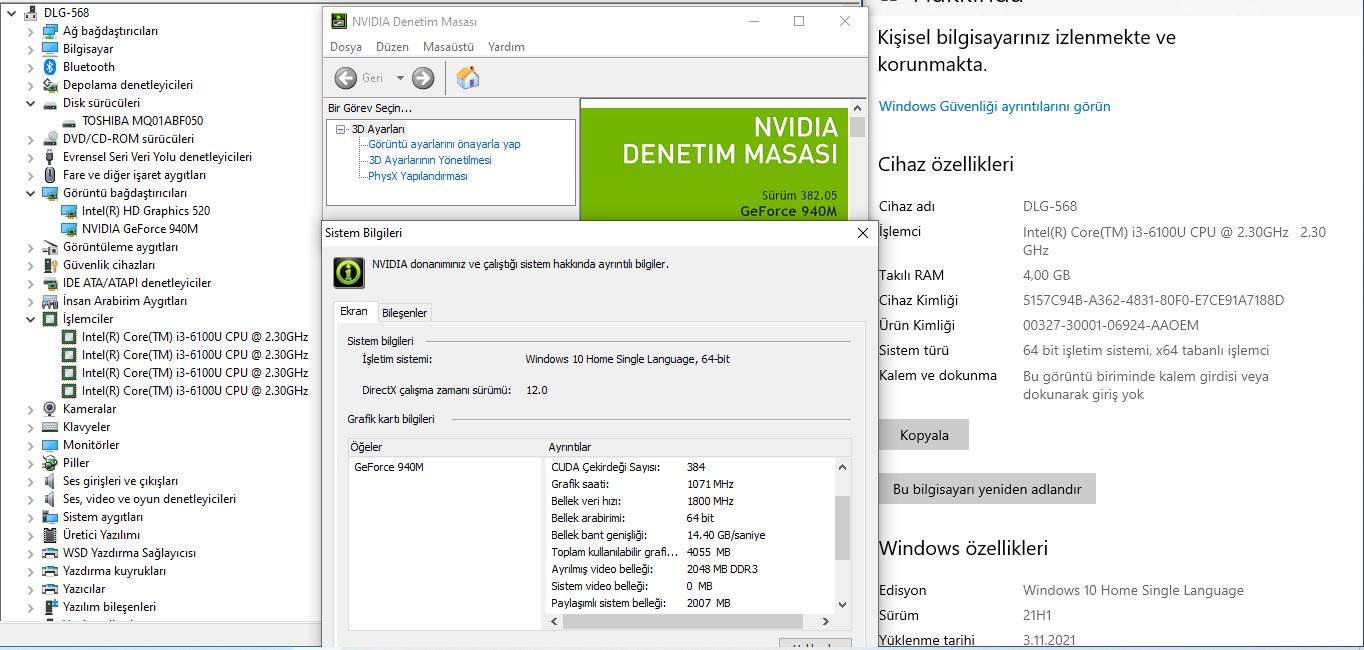Collapse the DLG-568 root node

pyautogui.click(x=12, y=13)
